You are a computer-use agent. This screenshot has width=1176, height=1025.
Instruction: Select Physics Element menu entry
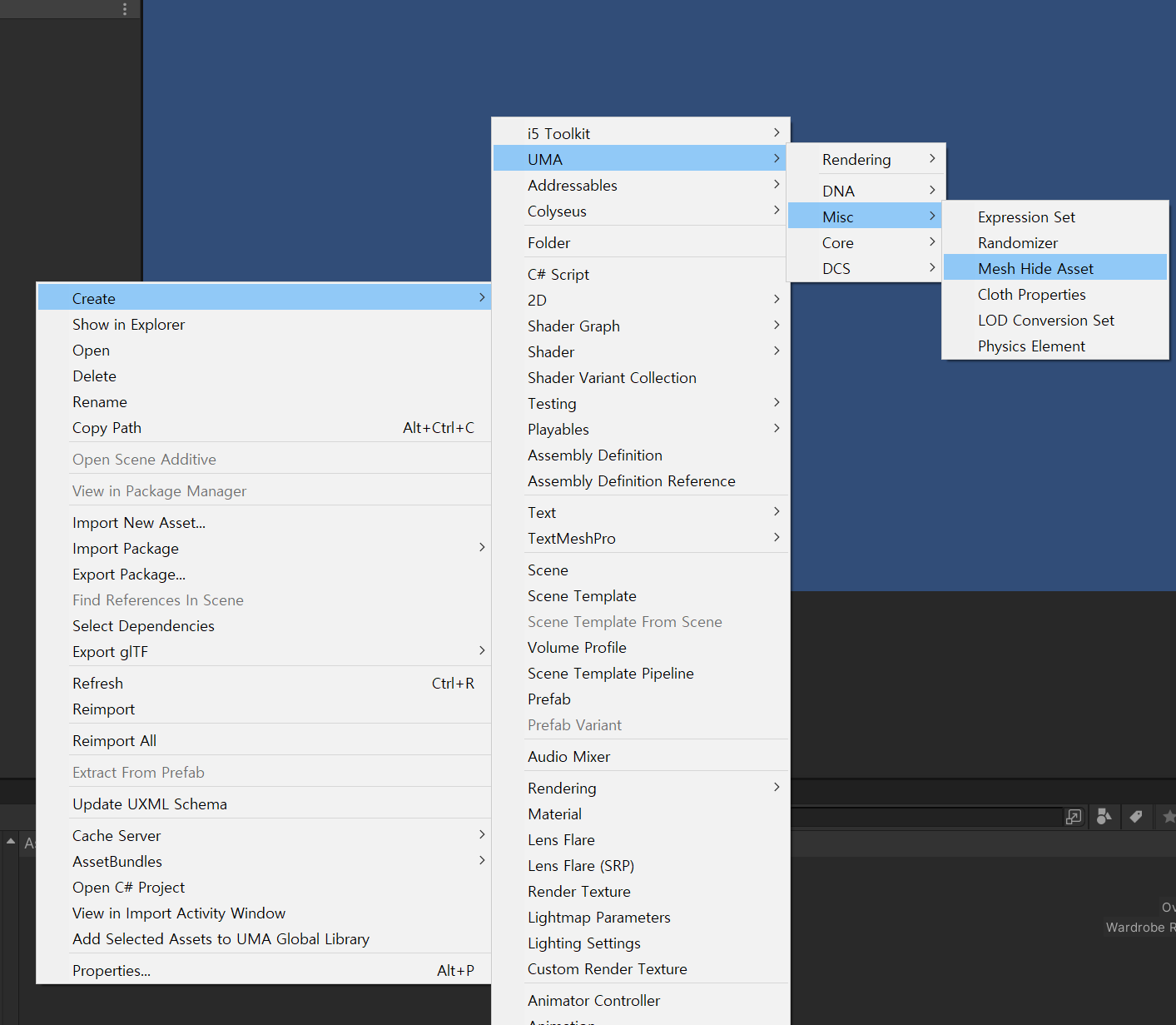(1054, 346)
